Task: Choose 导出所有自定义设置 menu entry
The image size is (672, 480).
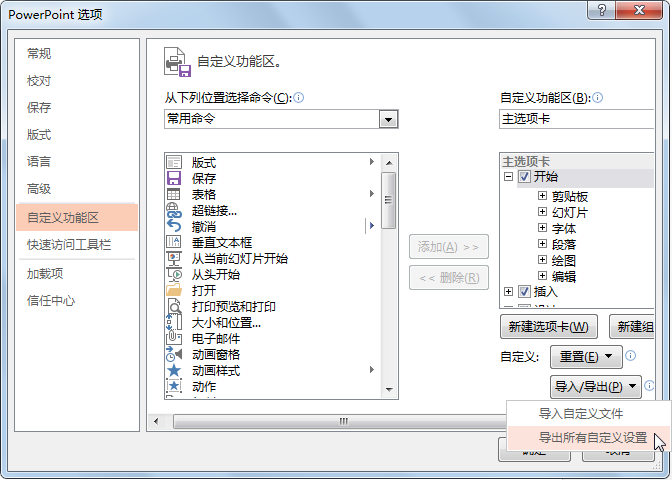Action: pyautogui.click(x=589, y=438)
